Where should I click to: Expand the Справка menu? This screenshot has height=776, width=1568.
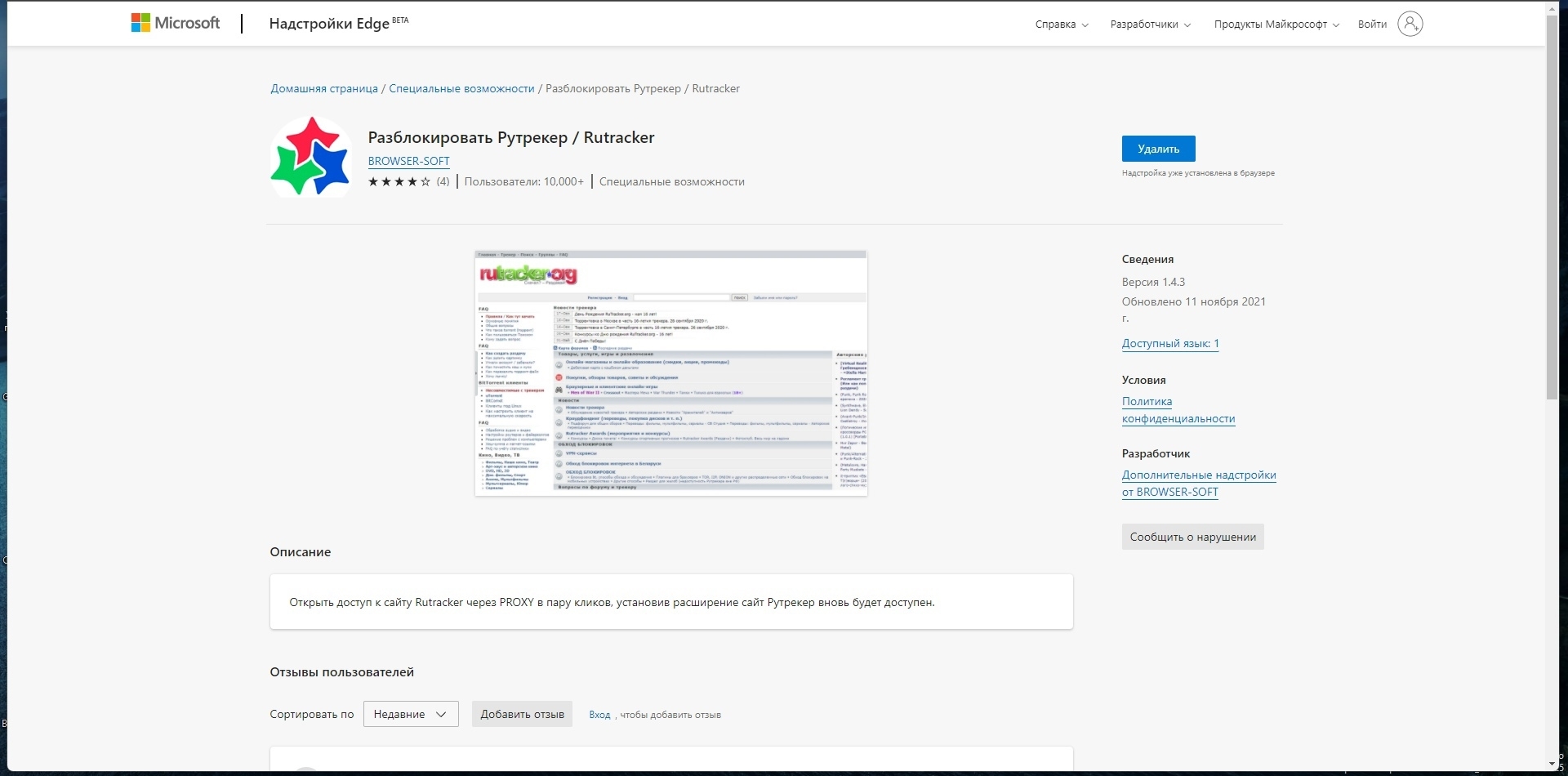tap(1062, 25)
